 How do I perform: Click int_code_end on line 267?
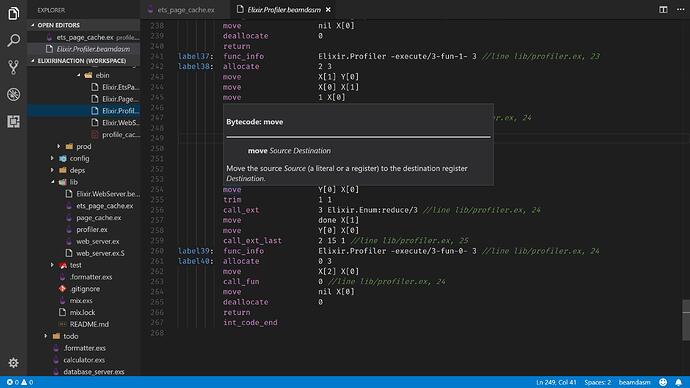tap(250, 322)
